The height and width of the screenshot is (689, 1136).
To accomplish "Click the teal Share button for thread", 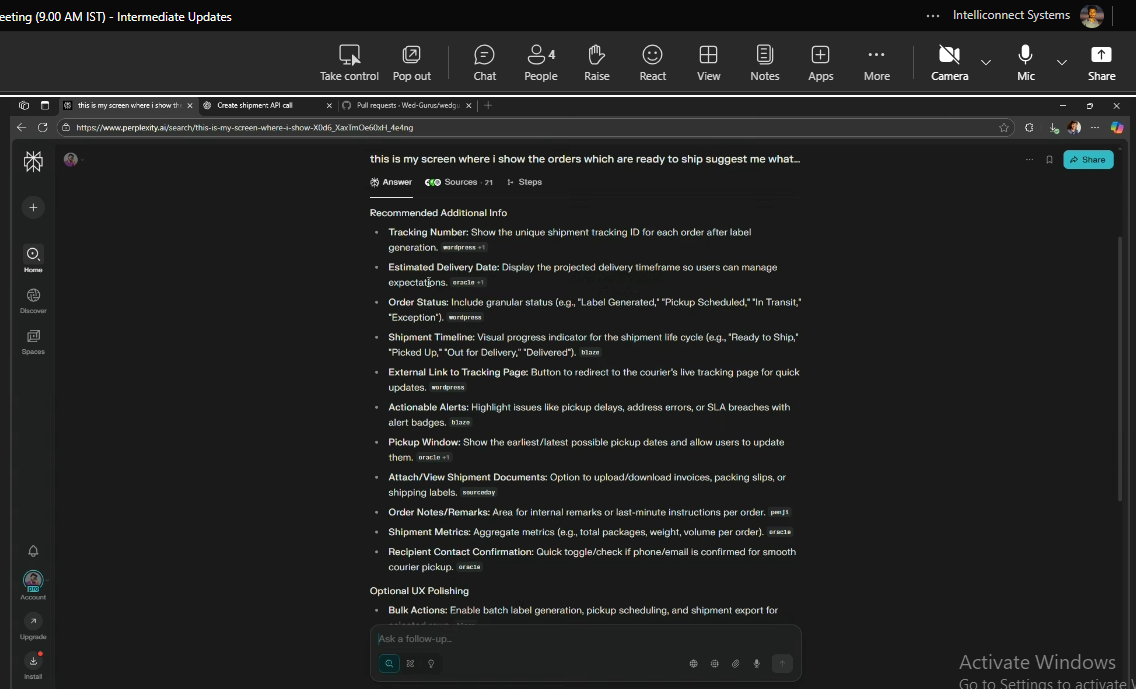I will tap(1088, 160).
